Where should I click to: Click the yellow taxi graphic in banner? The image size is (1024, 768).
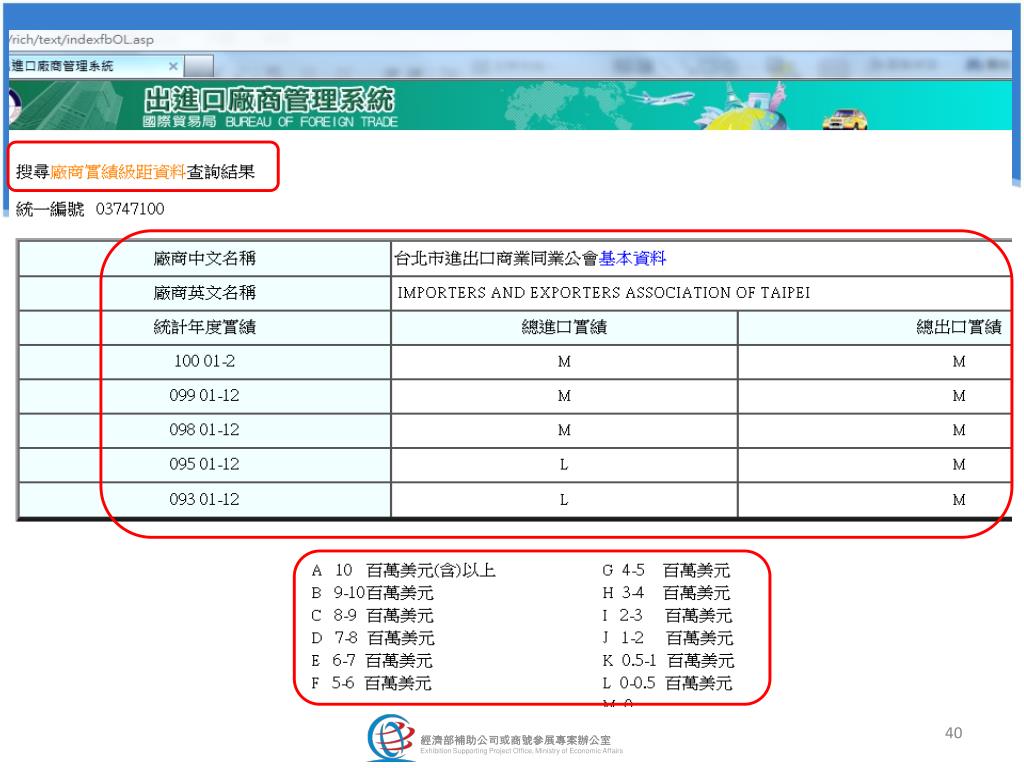pos(845,119)
